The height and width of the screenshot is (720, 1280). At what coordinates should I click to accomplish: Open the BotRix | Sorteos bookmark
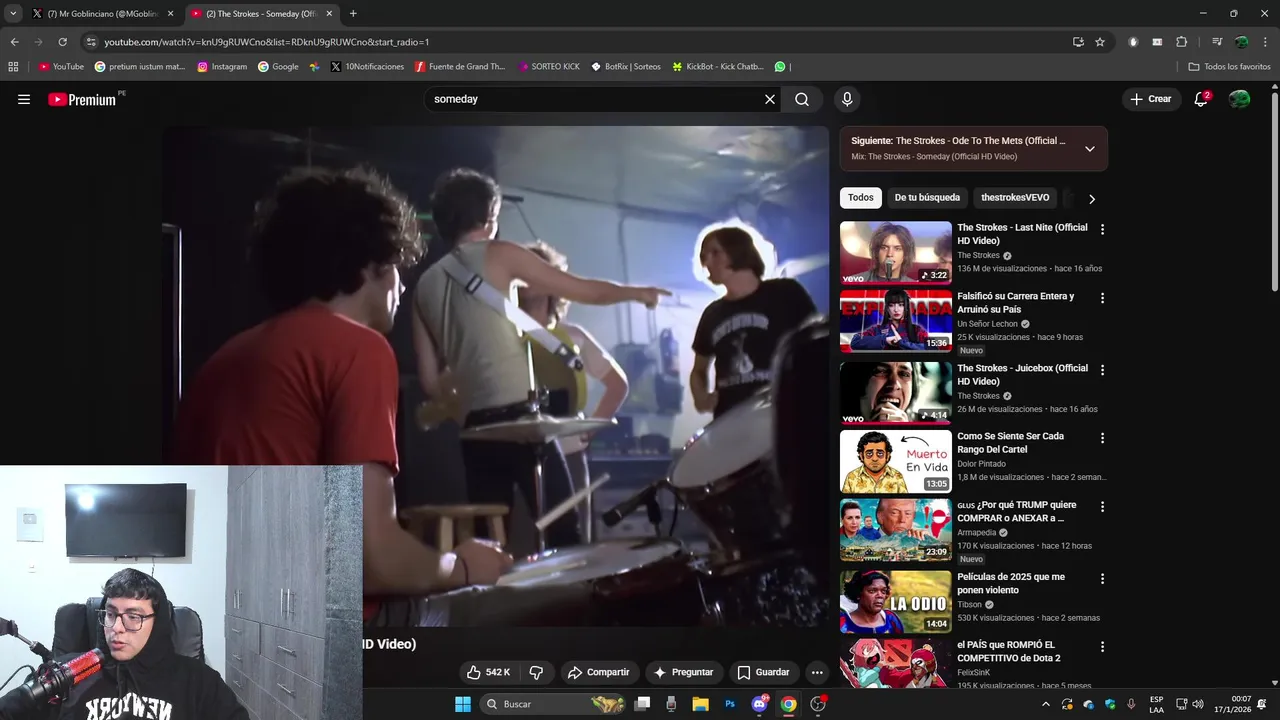(626, 67)
